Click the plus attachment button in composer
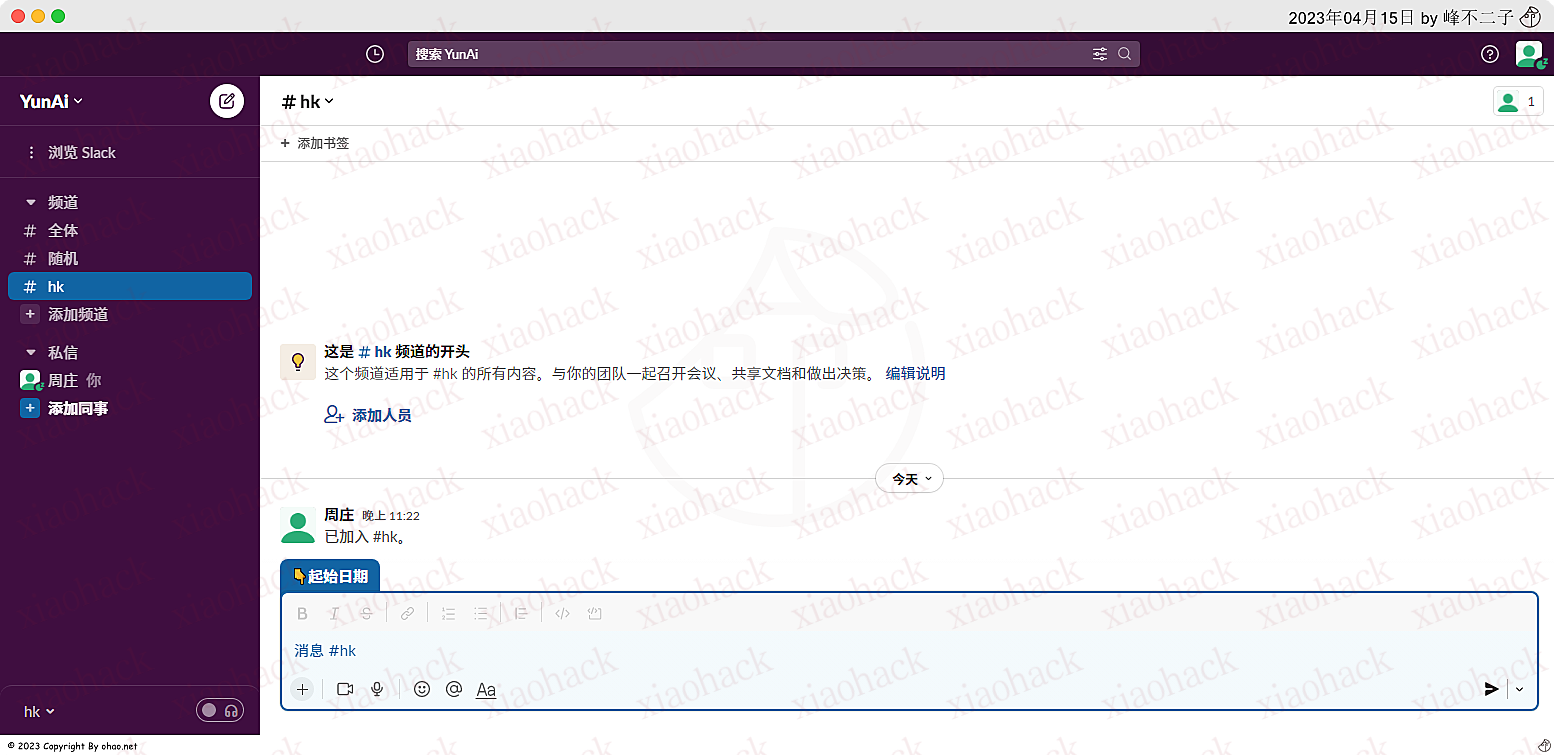Screen dimensions: 1554x755 [302, 689]
